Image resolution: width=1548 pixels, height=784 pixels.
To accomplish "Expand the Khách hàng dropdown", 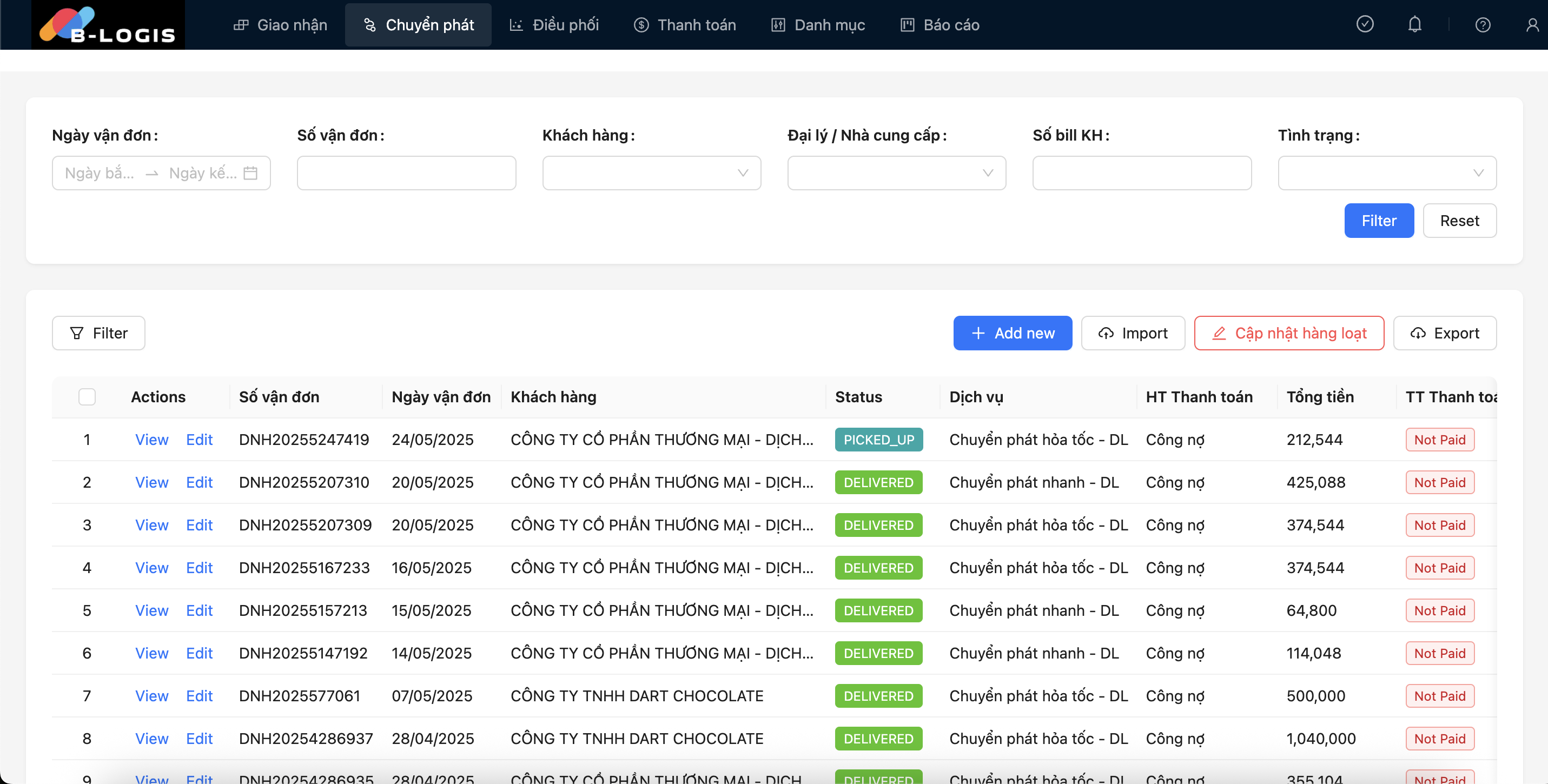I will 651,173.
